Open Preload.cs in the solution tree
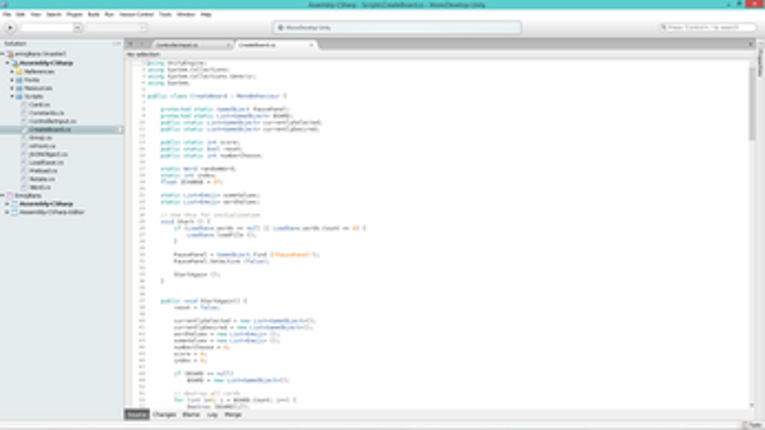This screenshot has height=430, width=765. (x=43, y=171)
